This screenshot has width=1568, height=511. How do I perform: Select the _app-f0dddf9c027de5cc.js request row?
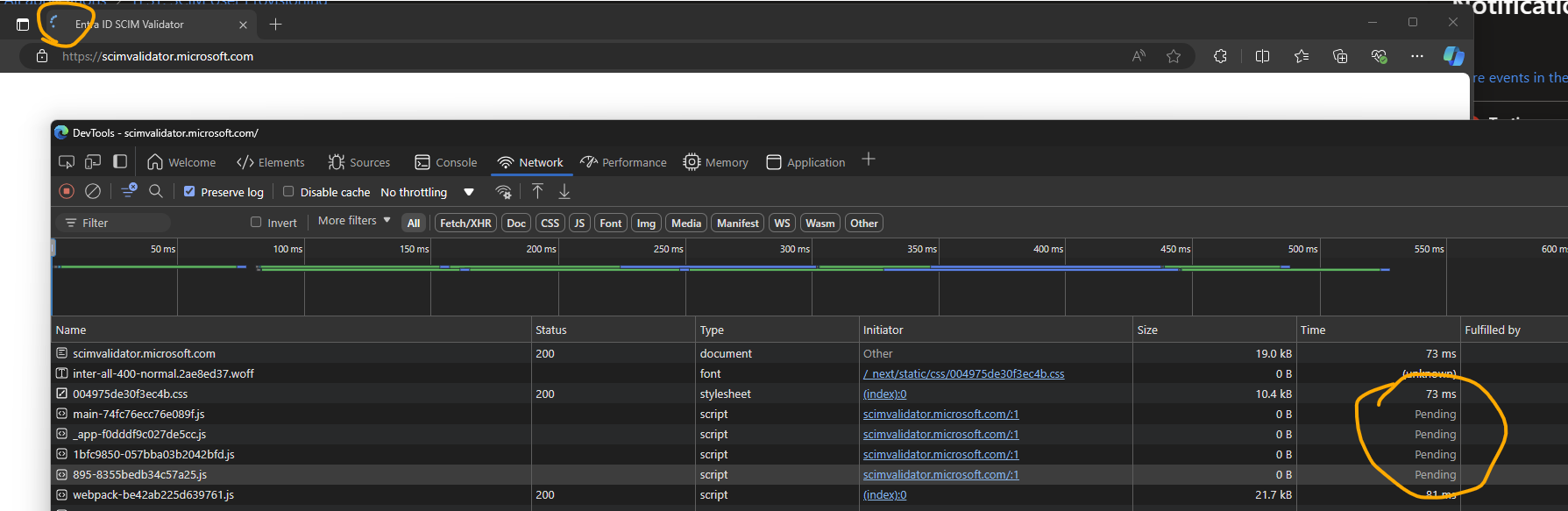pos(809,435)
